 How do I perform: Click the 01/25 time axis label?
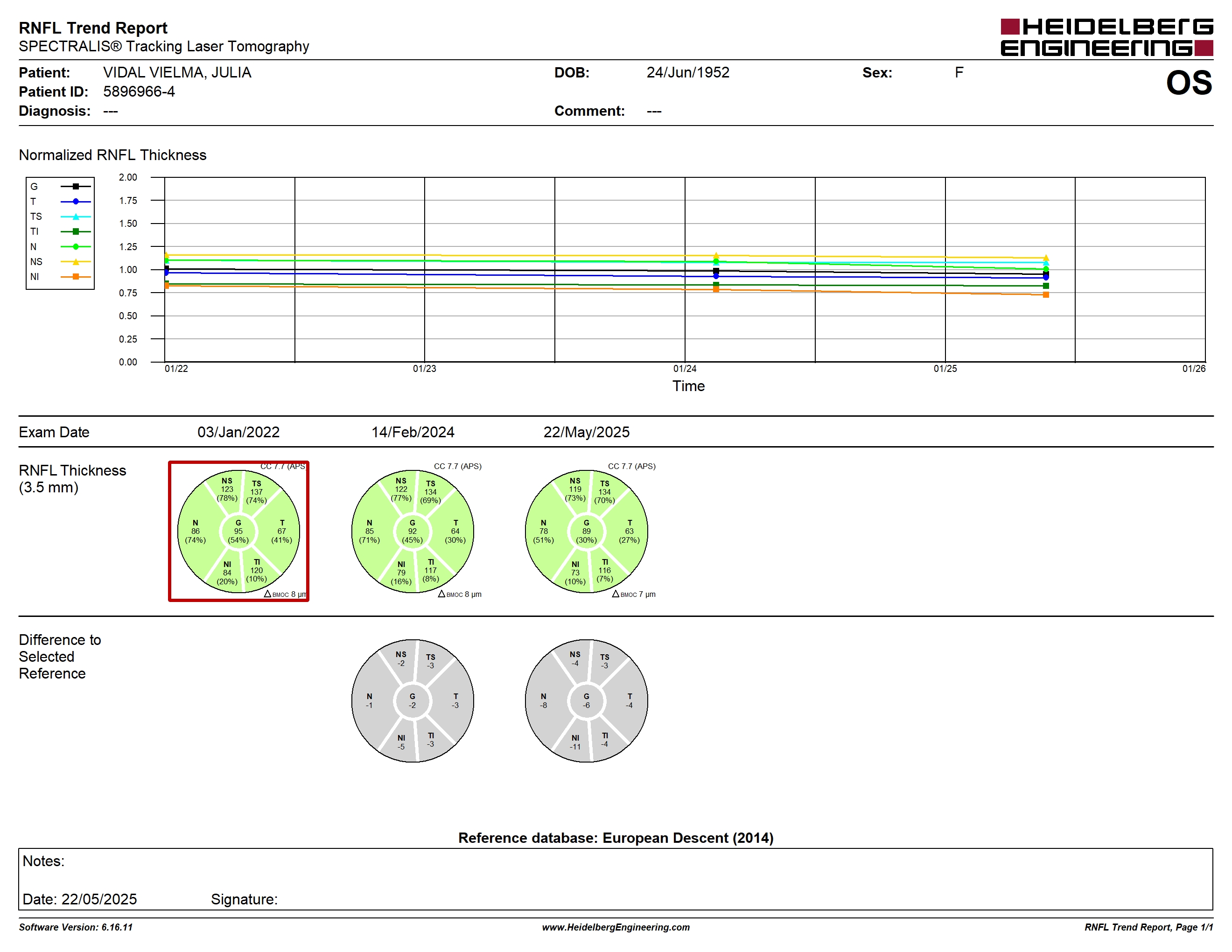[945, 369]
